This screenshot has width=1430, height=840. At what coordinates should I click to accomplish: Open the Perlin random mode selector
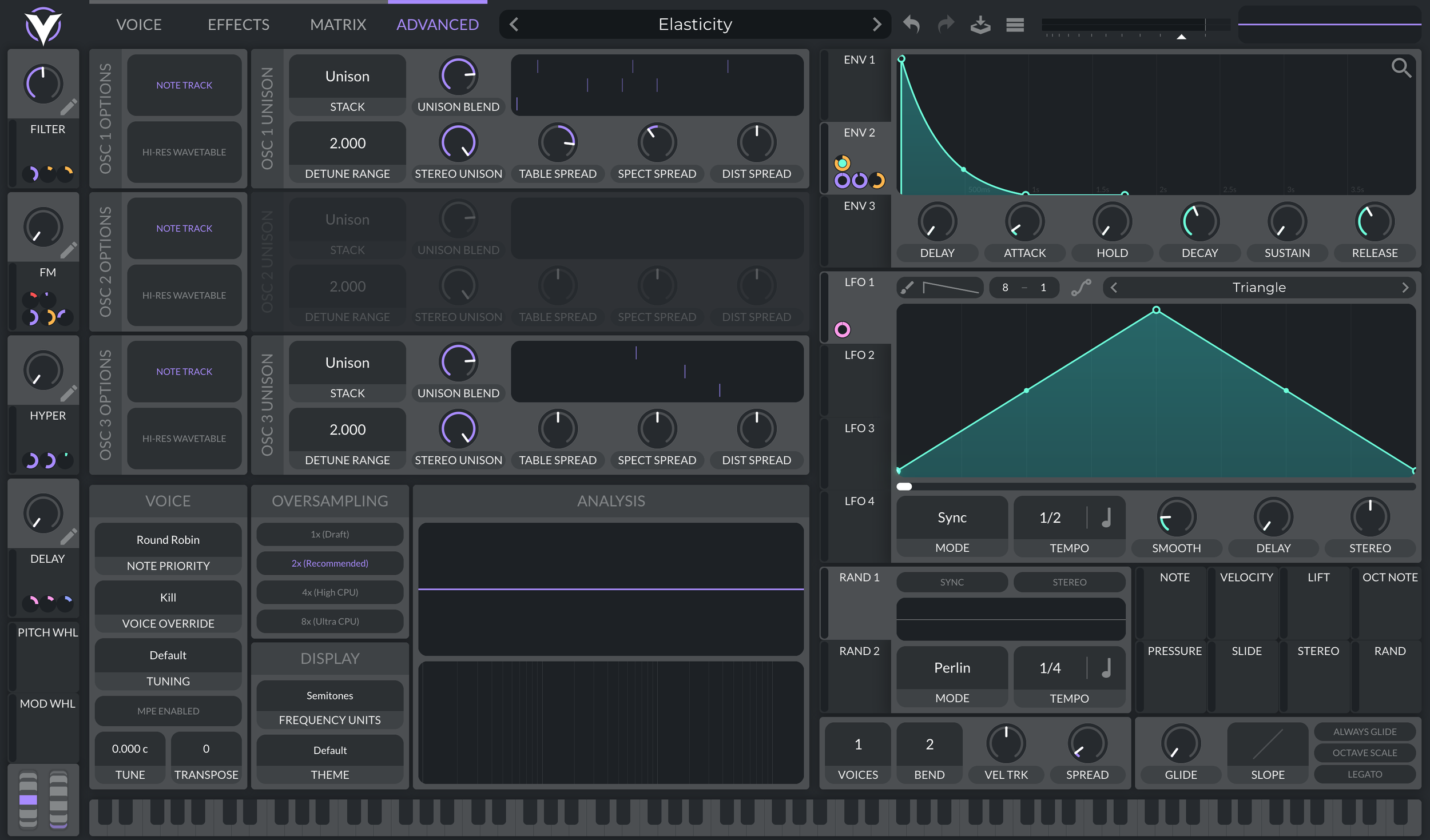pos(952,668)
